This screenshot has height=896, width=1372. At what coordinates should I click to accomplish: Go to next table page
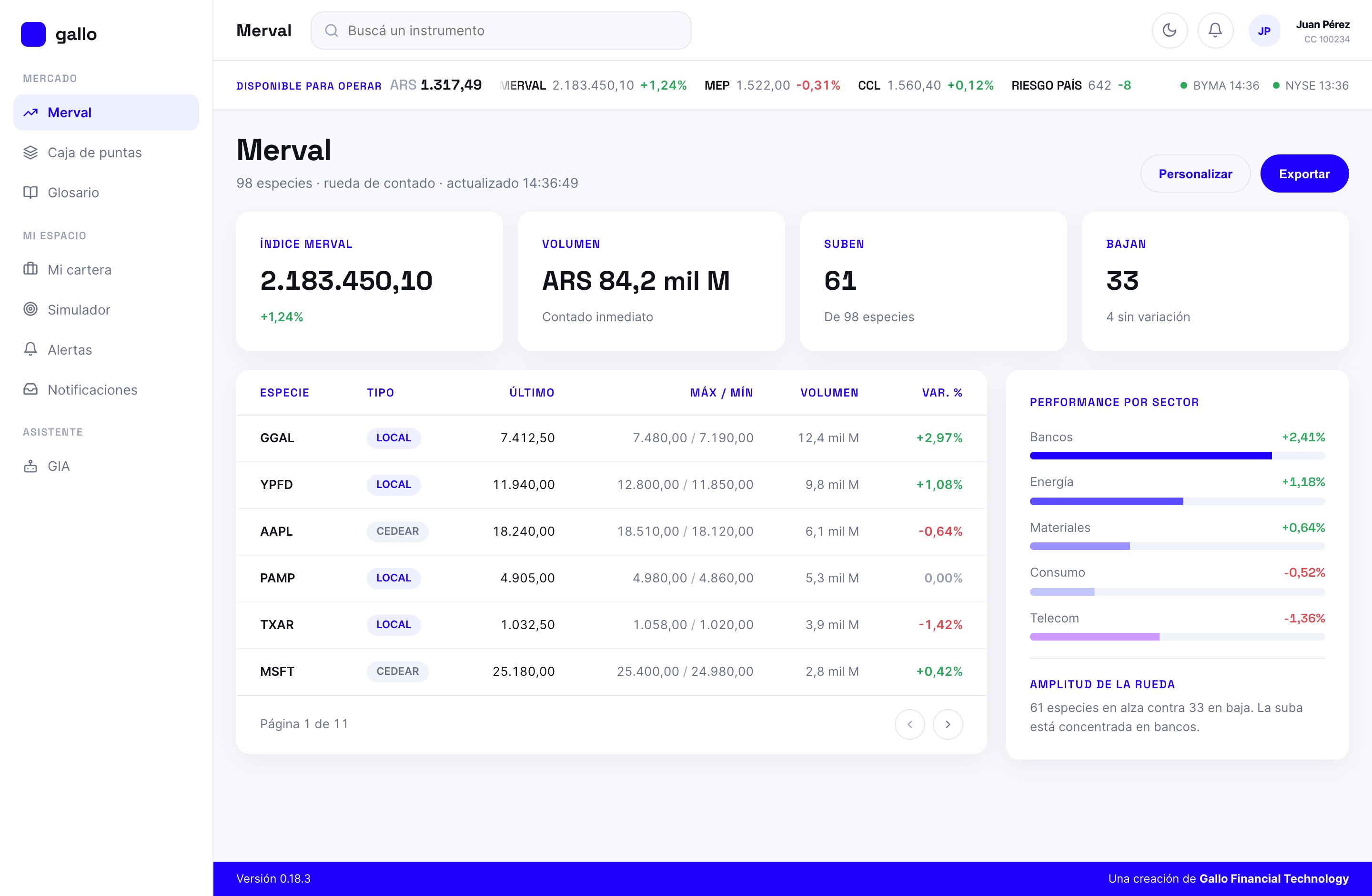click(x=947, y=724)
